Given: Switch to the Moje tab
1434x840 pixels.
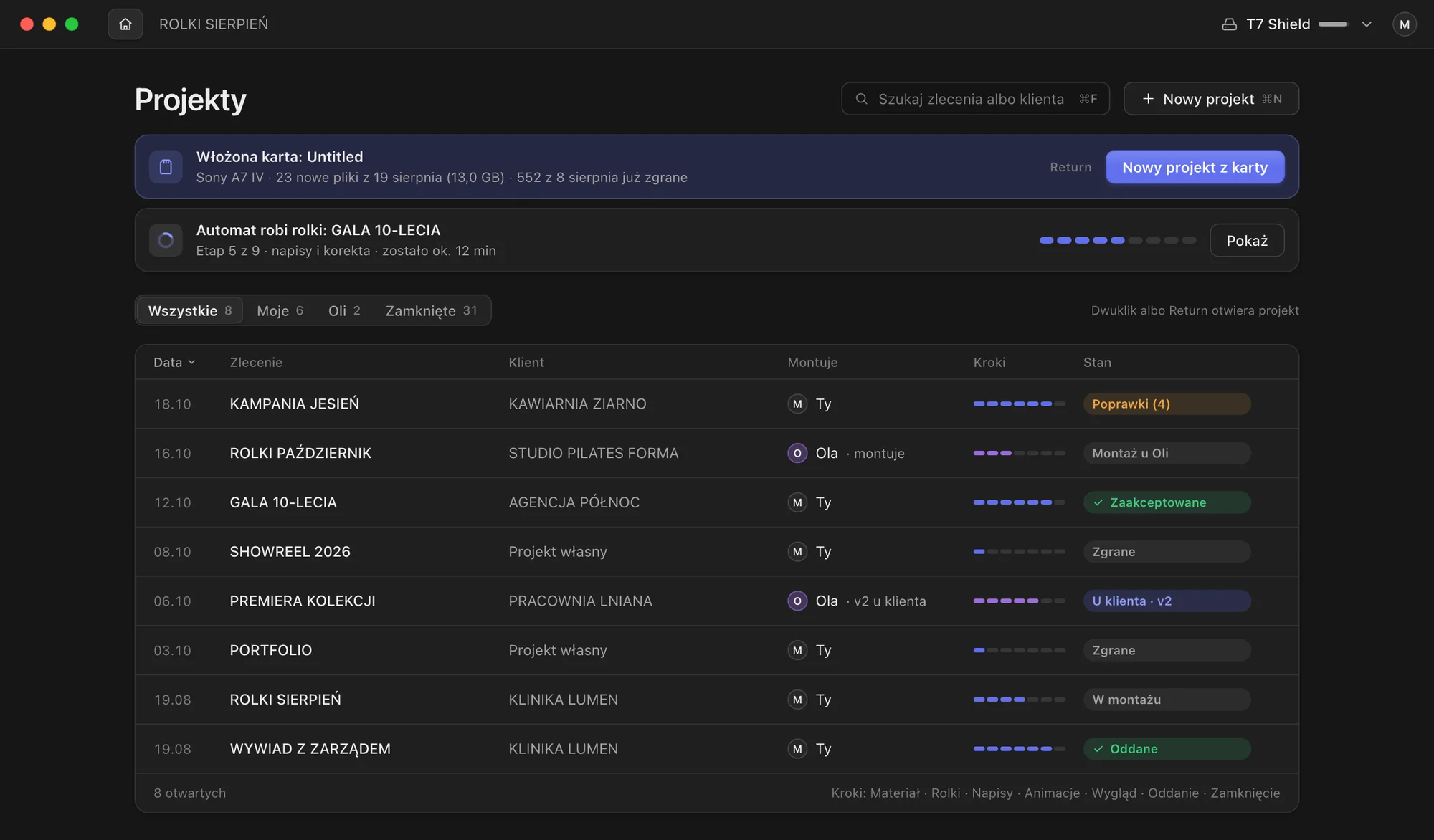Looking at the screenshot, I should point(280,310).
